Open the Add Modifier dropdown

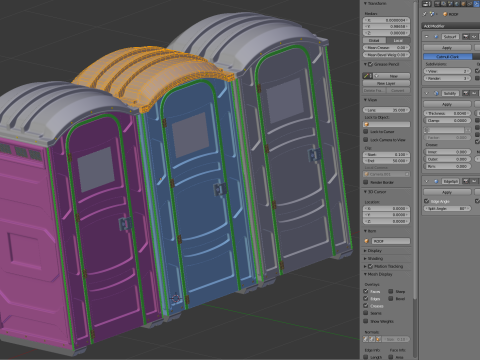click(451, 26)
